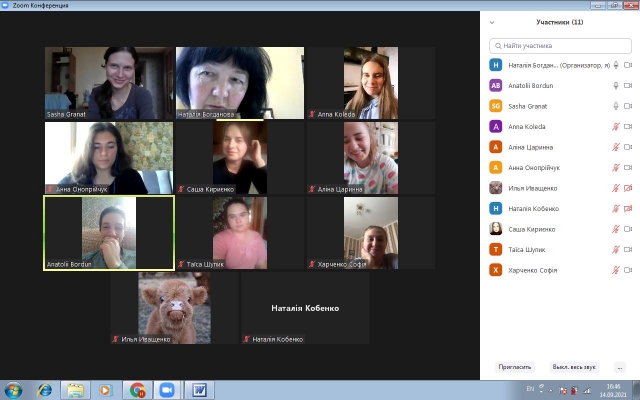Image resolution: width=640 pixels, height=400 pixels.
Task: Click Саша Кириенко profile picture in list
Action: [496, 229]
